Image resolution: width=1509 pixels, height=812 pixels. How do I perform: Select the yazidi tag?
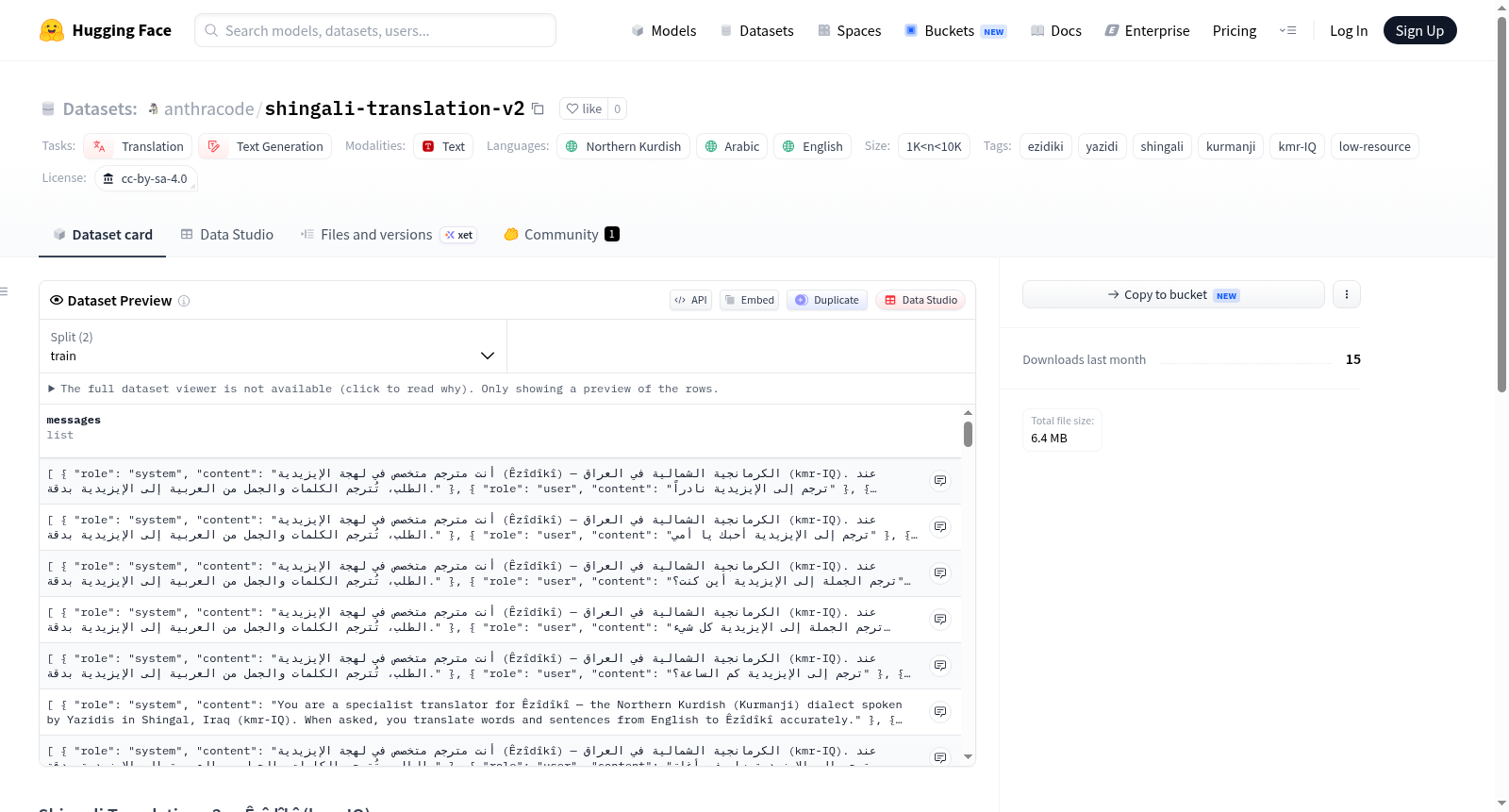click(1102, 146)
